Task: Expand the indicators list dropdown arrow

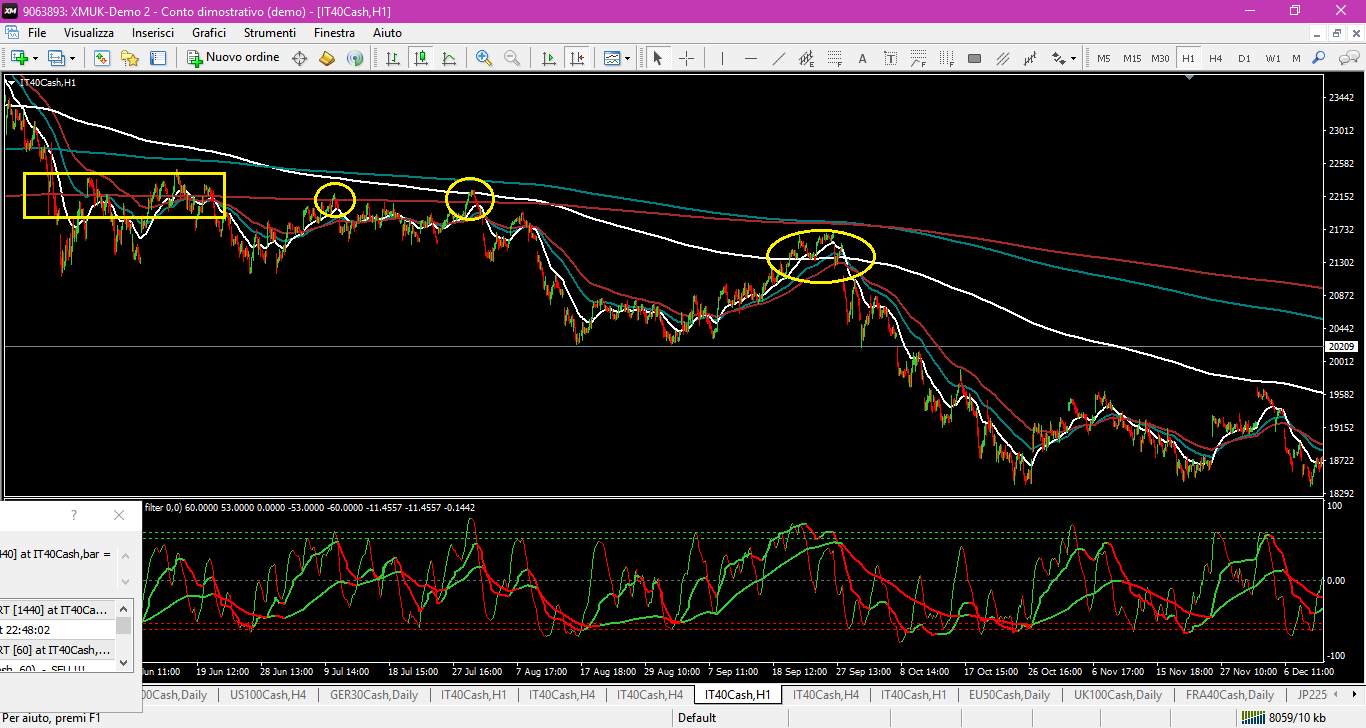Action: pos(628,58)
